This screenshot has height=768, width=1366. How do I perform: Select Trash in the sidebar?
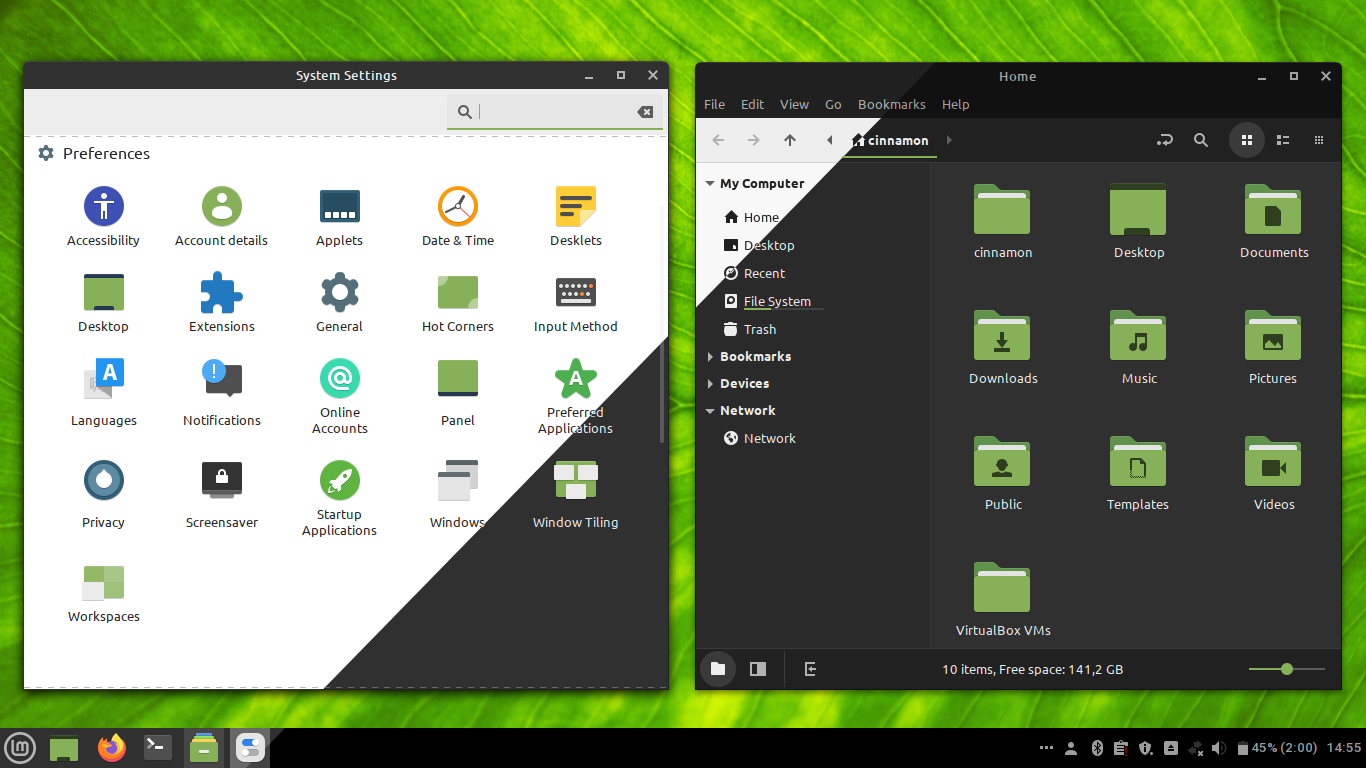(x=750, y=329)
